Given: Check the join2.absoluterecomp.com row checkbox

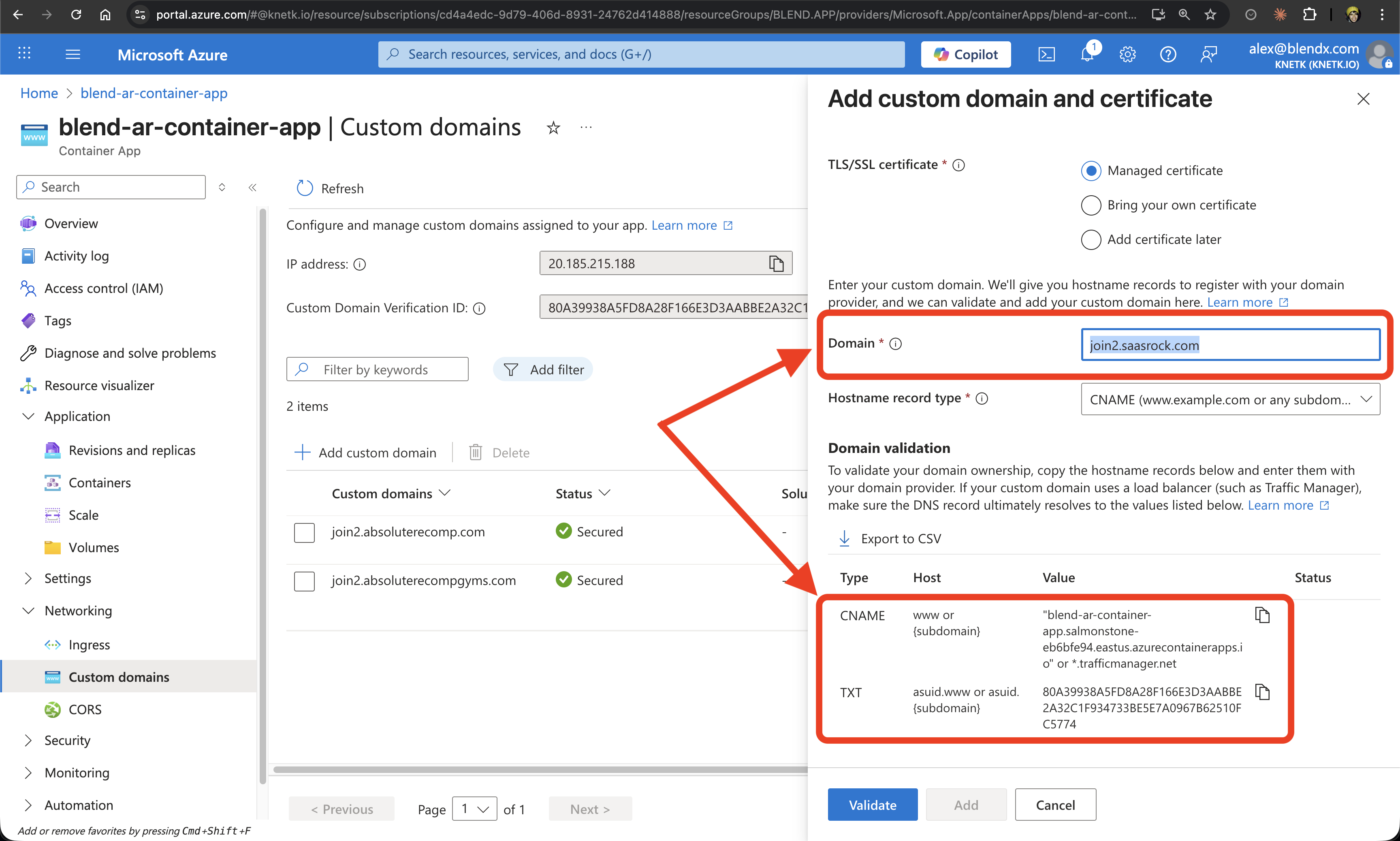Looking at the screenshot, I should tap(304, 532).
